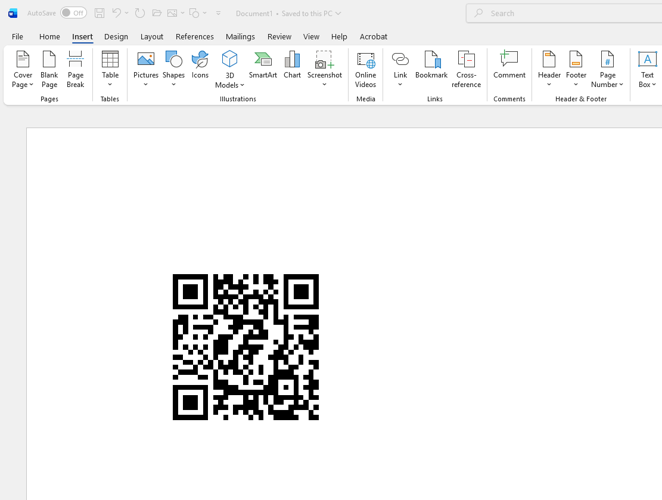The image size is (662, 500).
Task: Select the Insert tab
Action: click(x=82, y=37)
